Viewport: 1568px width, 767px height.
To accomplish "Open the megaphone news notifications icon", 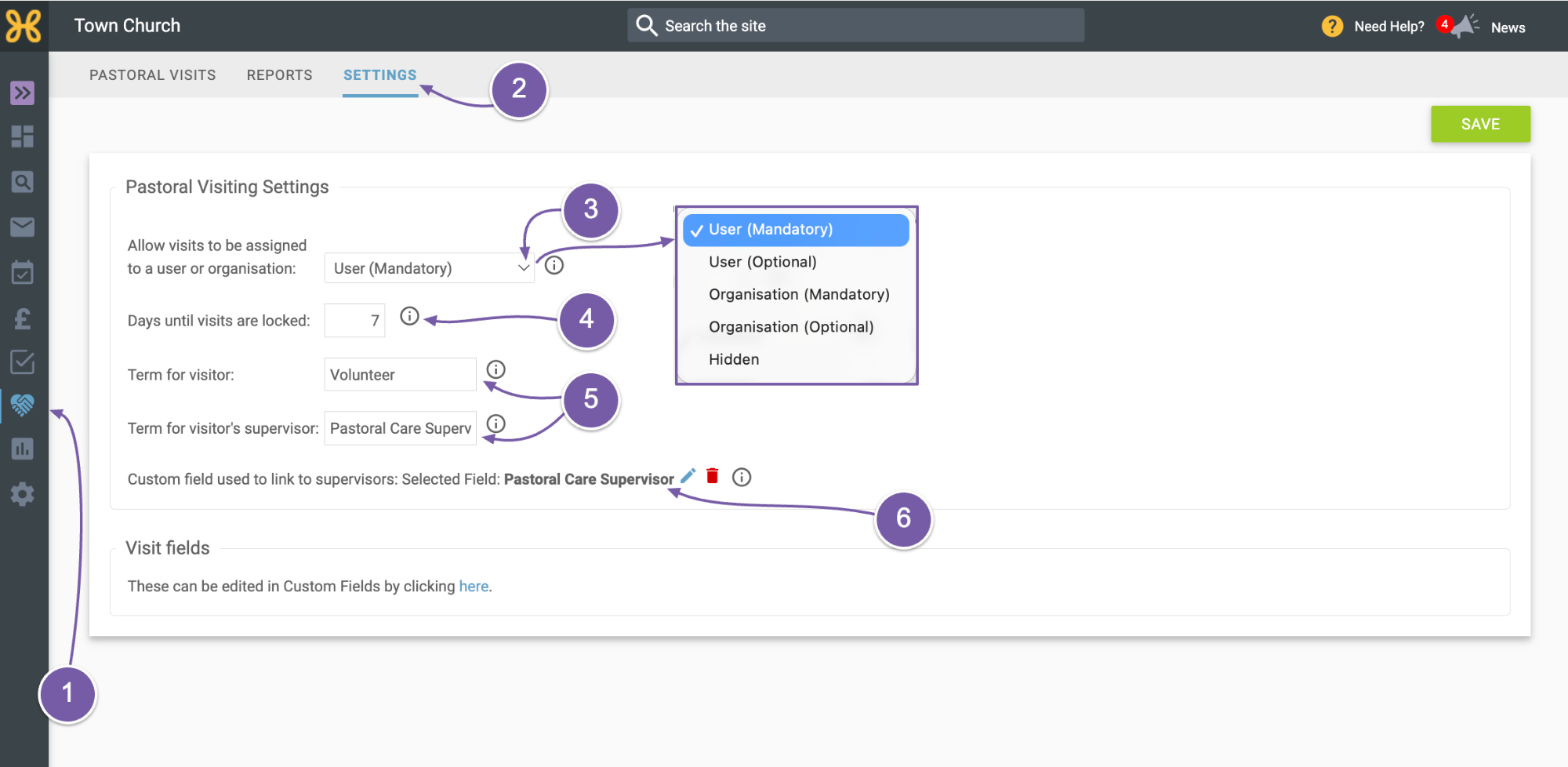I will point(1465,26).
